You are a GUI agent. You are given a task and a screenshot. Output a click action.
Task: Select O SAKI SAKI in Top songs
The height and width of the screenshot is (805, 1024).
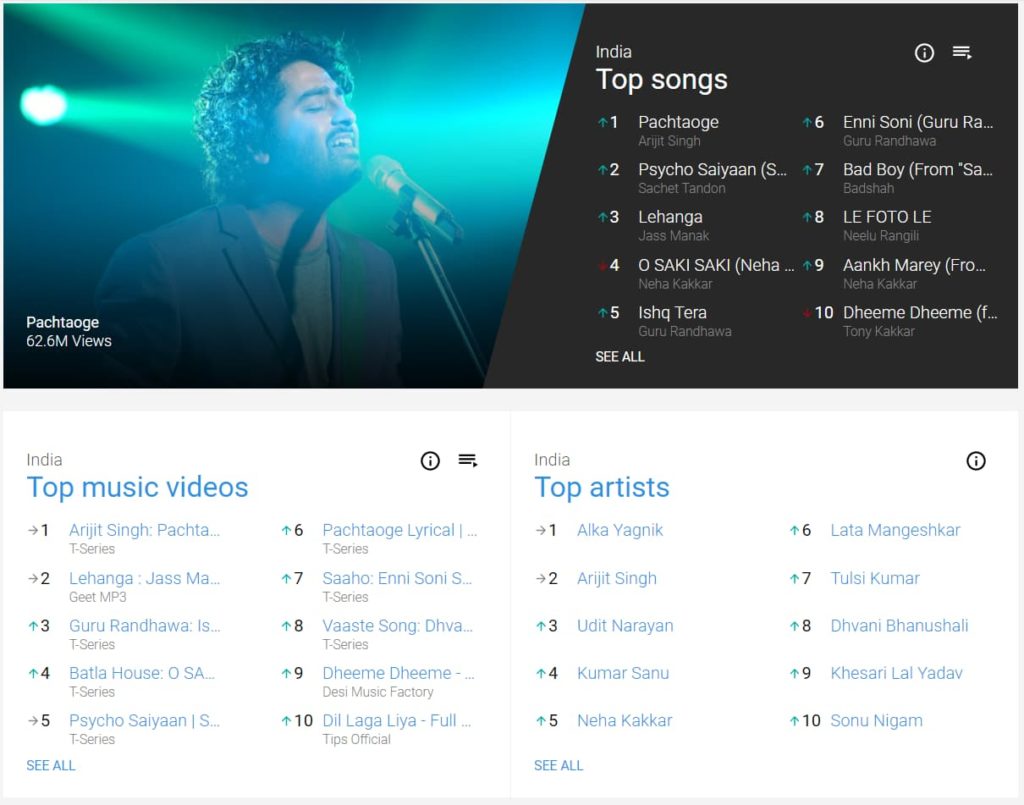pos(716,265)
